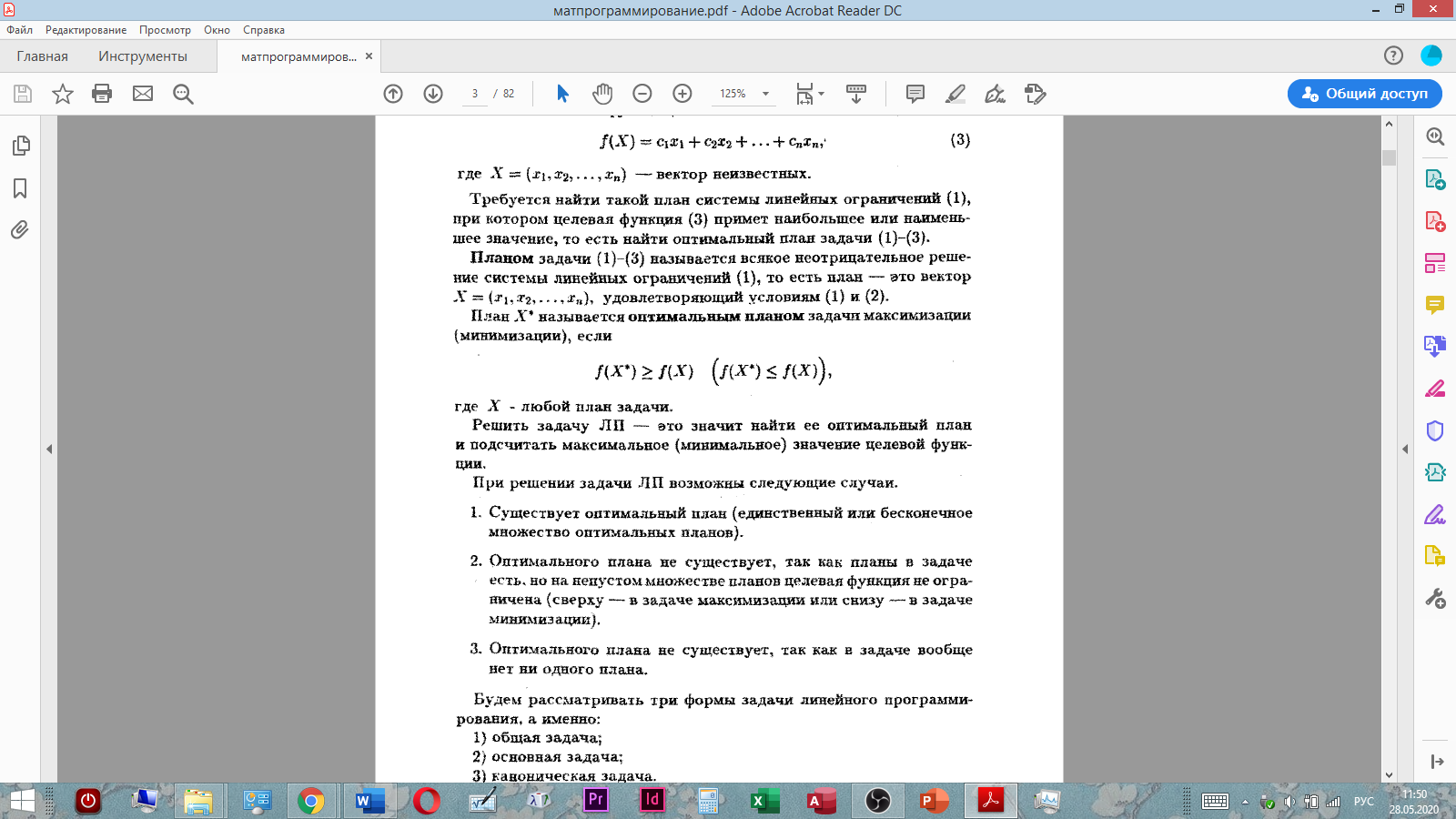Screen dimensions: 1456x819
Task: Print the document with the printer icon
Action: 102,94
